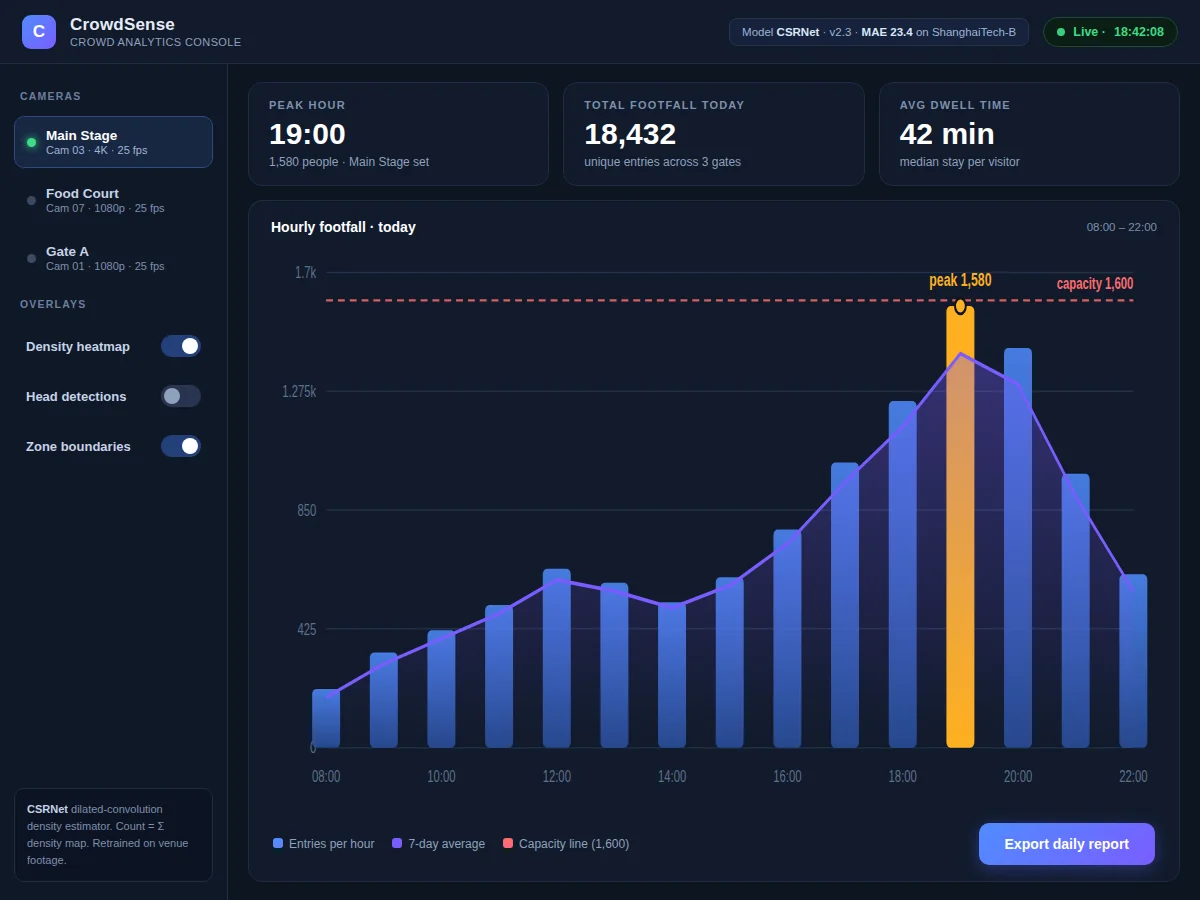Screen dimensions: 1200x900
Task: Click 'Cam 07 · 1080p · 25 fps' text
Action: tap(105, 208)
